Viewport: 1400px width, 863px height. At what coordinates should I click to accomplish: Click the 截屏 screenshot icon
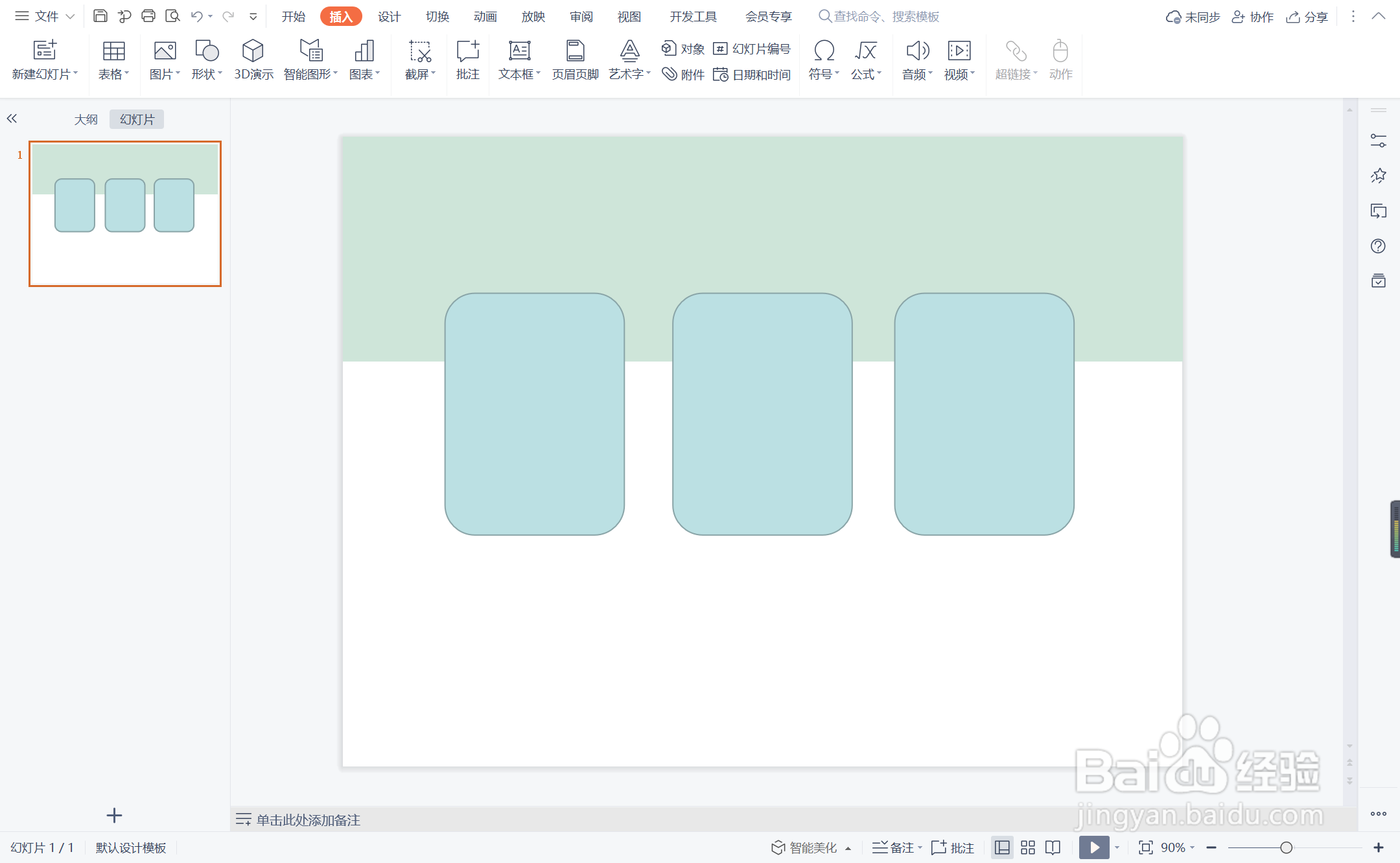419,51
